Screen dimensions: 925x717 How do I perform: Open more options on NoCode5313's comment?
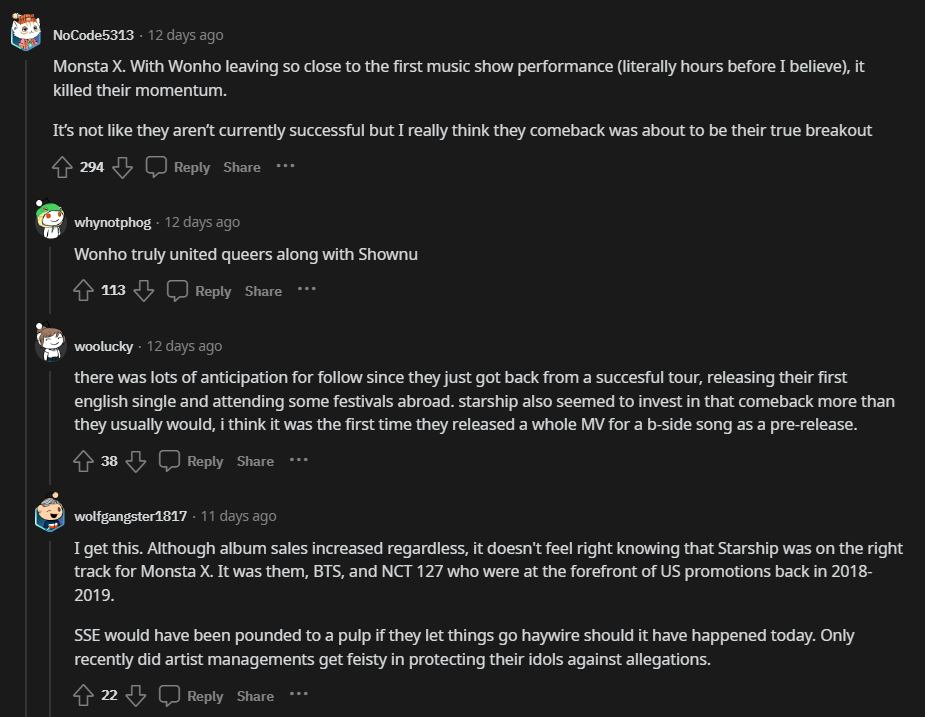286,166
